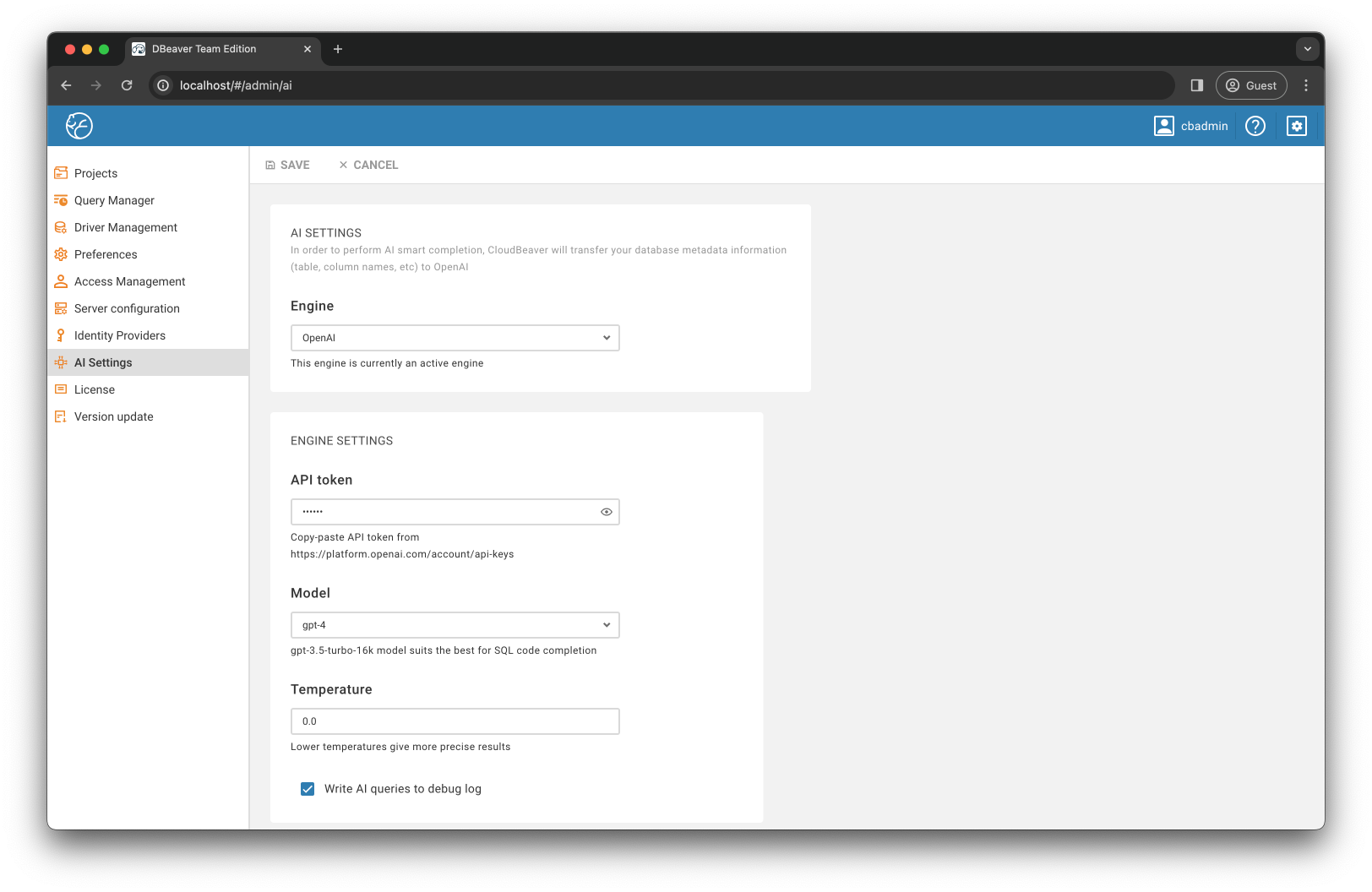Click the 'Write AI queries to debug log' label
Viewport: 1372px width, 892px height.
(403, 789)
